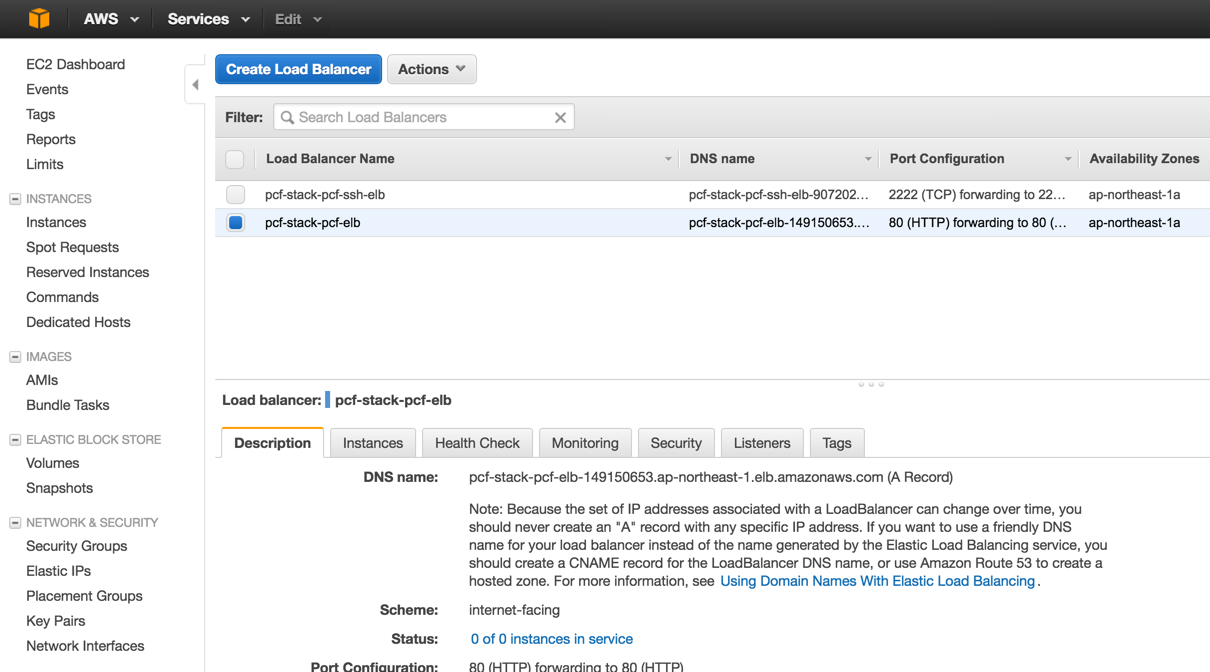1210x672 pixels.
Task: Collapse the IMAGES section minus icon
Action: point(15,357)
